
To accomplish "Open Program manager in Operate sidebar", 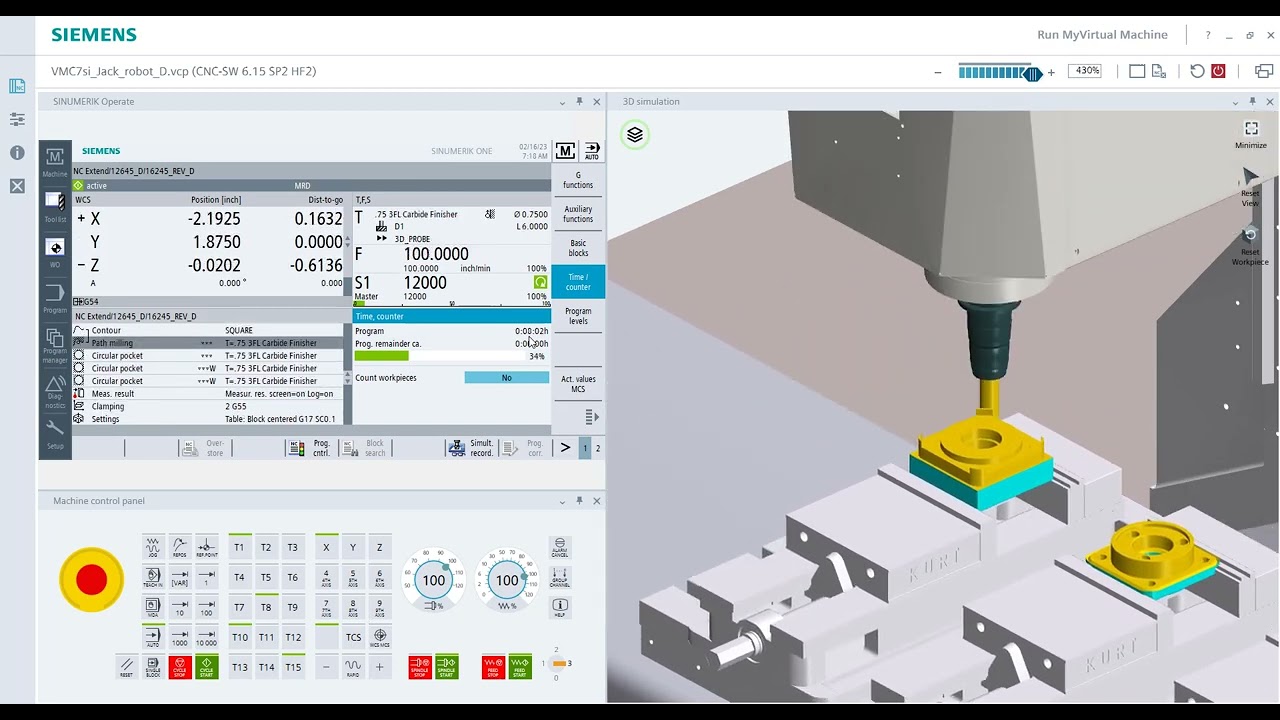I will click(x=55, y=345).
